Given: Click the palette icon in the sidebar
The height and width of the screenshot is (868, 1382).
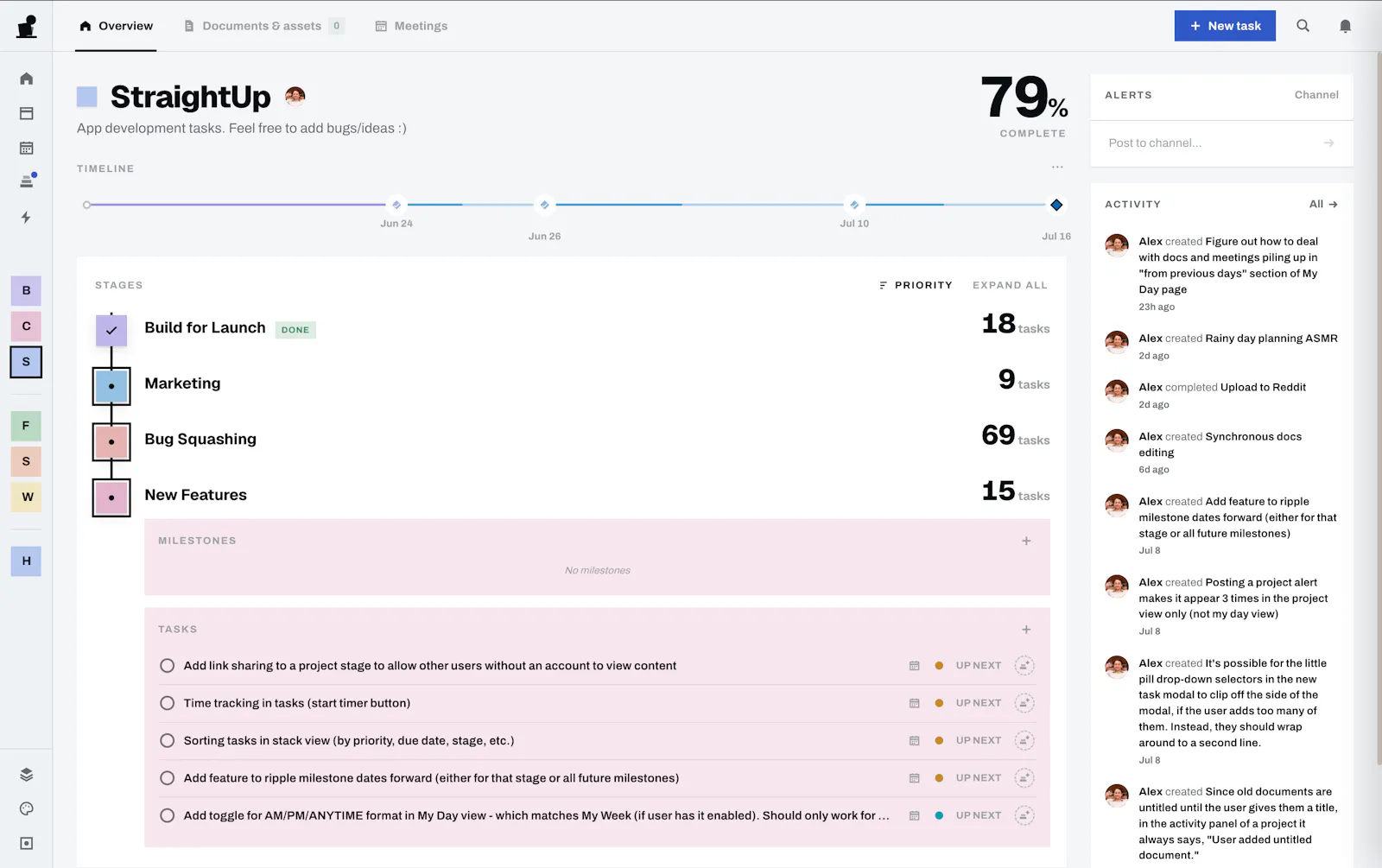Looking at the screenshot, I should click(27, 808).
